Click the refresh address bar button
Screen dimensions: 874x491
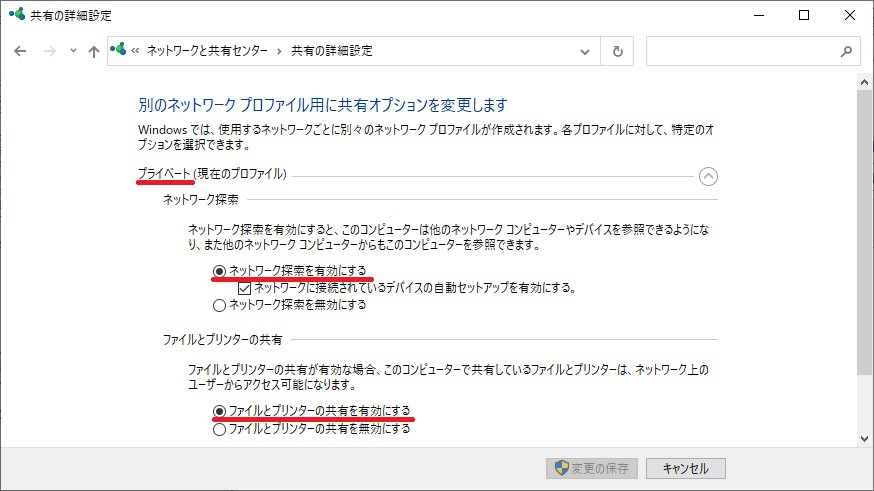[x=618, y=51]
